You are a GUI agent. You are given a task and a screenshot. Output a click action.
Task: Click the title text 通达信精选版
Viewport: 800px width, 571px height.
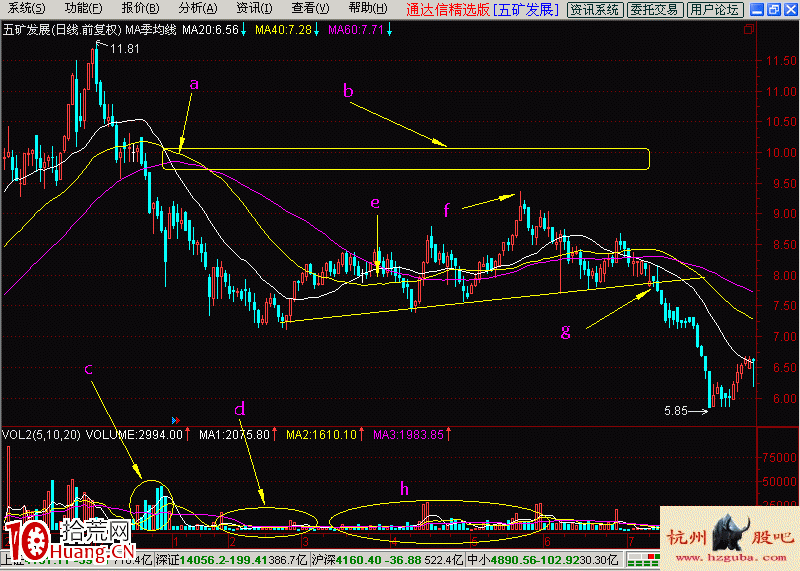tap(448, 9)
